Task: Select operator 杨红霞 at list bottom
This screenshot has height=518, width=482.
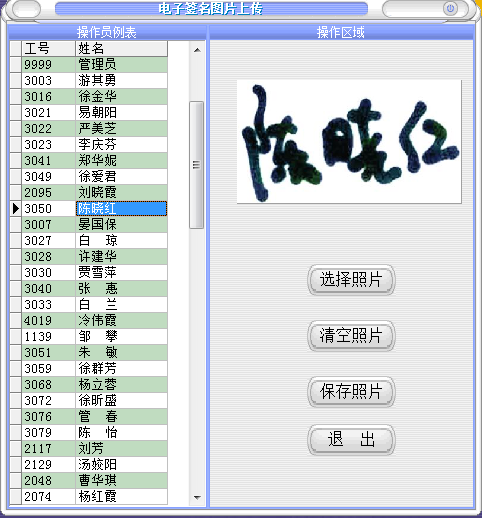Action: tap(121, 496)
